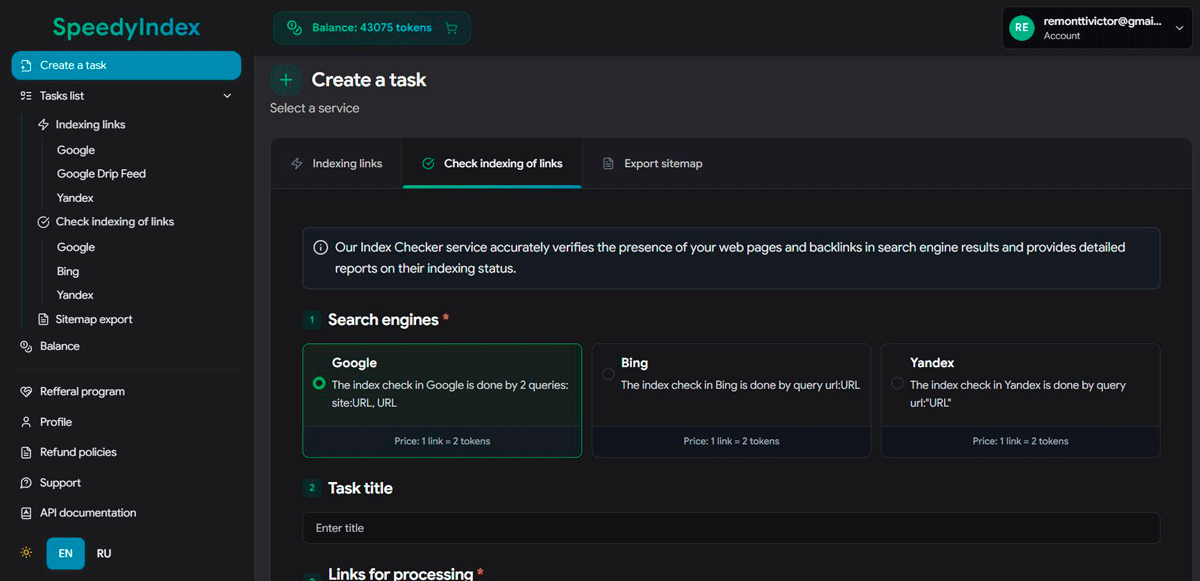
Task: Focus the Enter title input field
Action: tap(731, 528)
